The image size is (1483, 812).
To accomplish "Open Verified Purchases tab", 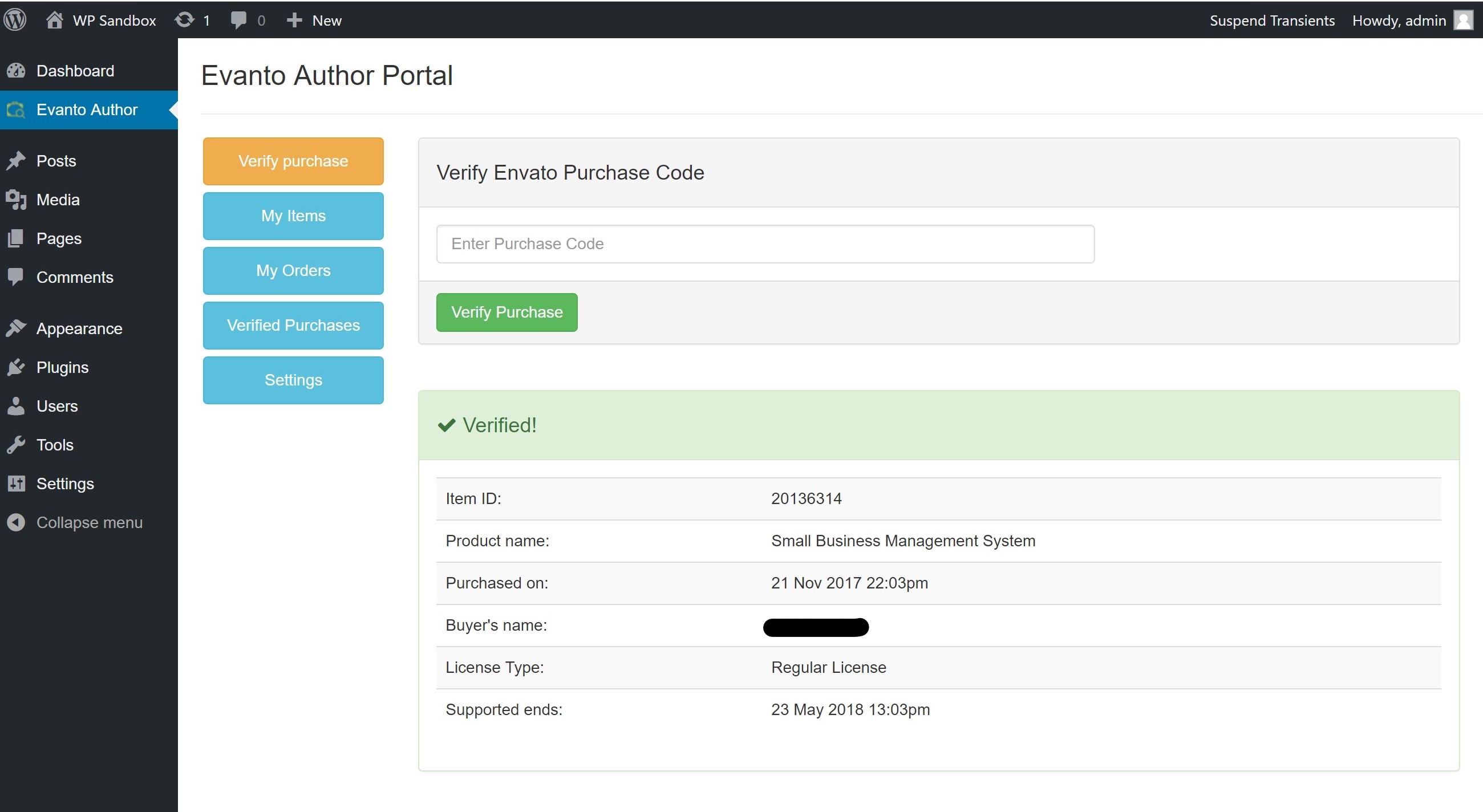I will point(293,325).
